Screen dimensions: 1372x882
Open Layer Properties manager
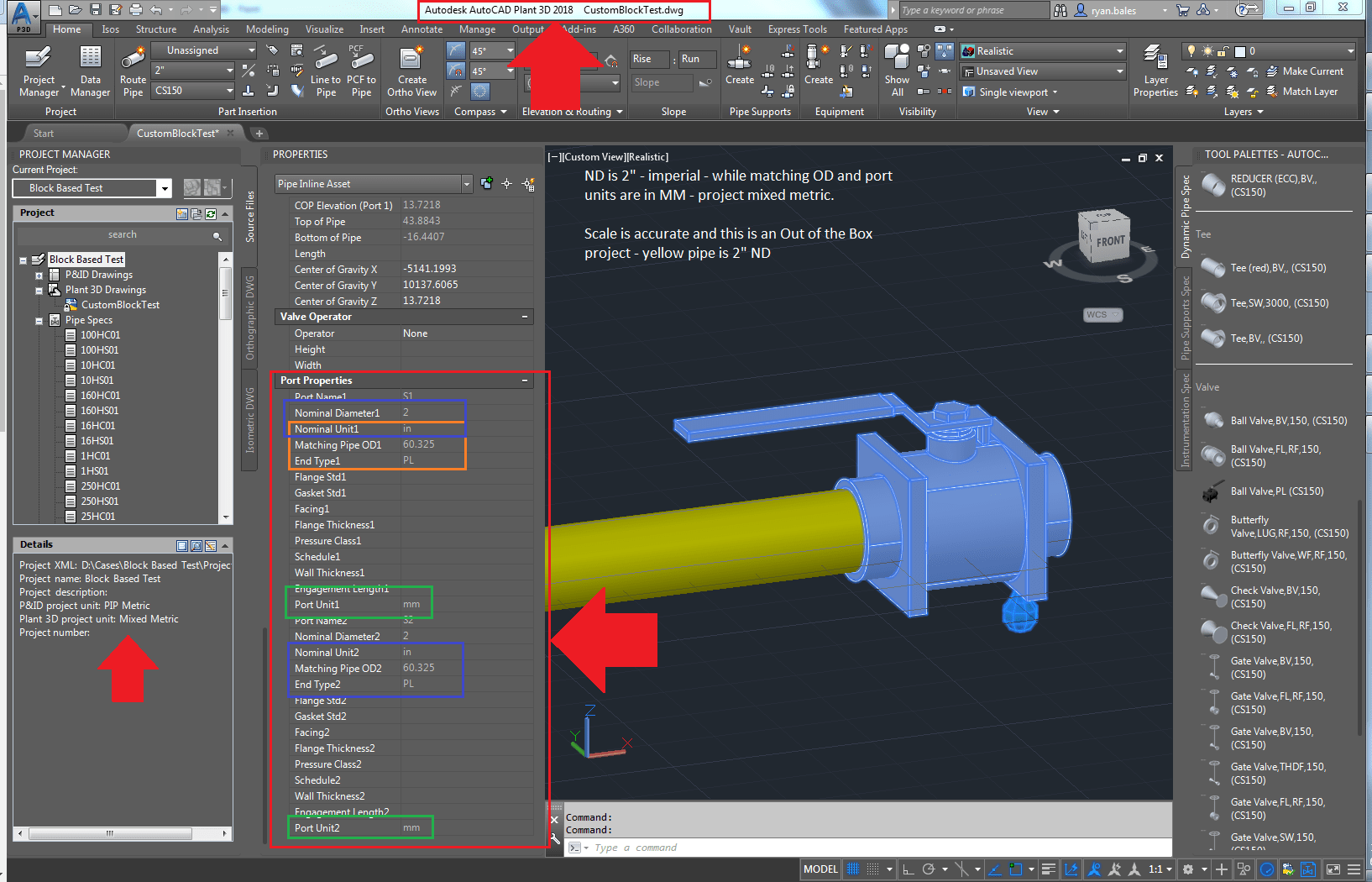[x=1155, y=71]
